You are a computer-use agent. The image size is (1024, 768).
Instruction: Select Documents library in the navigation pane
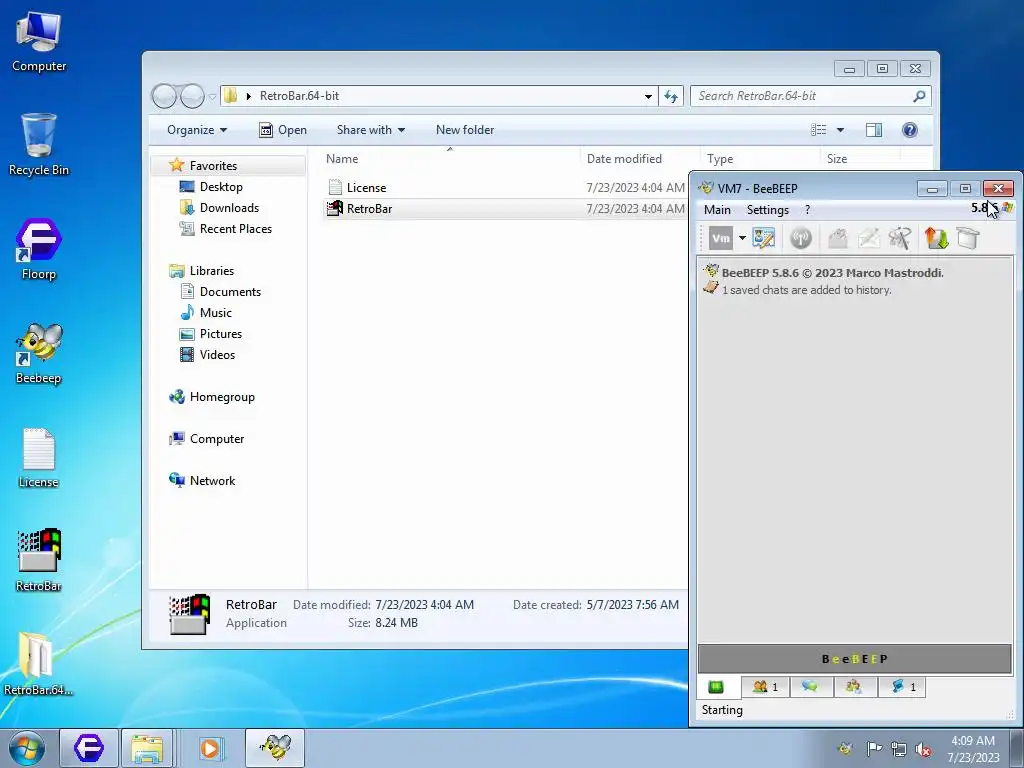230,292
